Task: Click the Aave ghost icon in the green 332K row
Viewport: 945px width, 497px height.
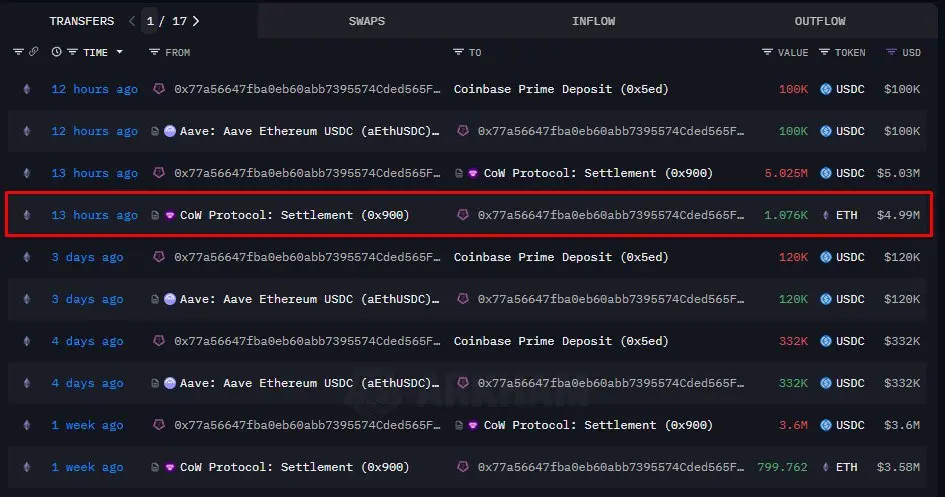Action: click(170, 383)
